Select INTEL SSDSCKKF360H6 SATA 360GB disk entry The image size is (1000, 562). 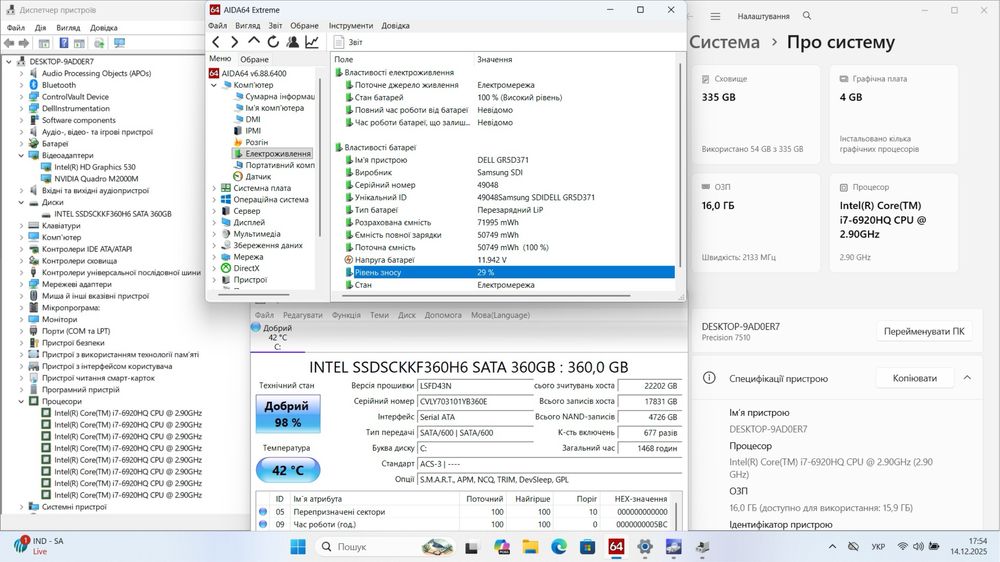(107, 214)
